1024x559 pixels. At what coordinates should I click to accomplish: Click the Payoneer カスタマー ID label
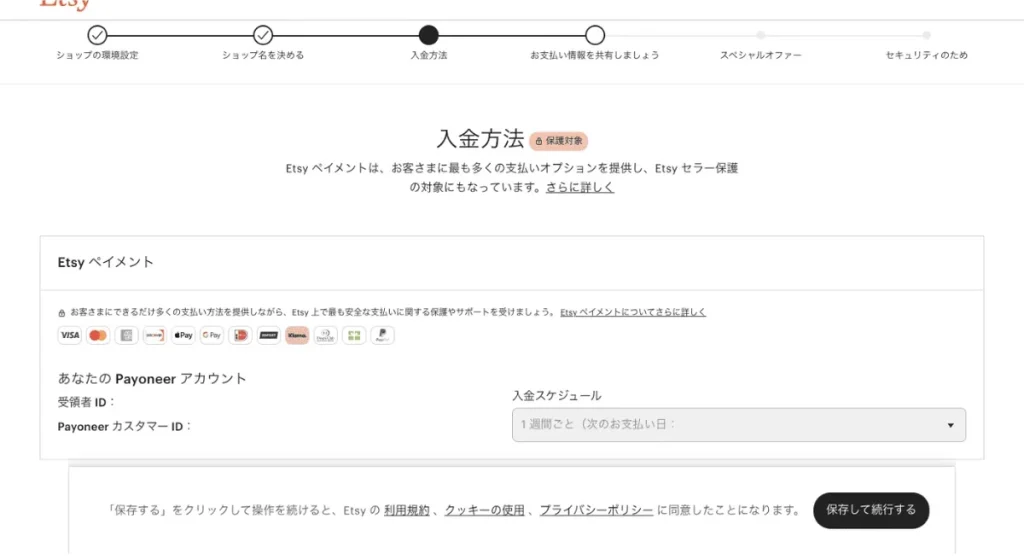[x=124, y=426]
